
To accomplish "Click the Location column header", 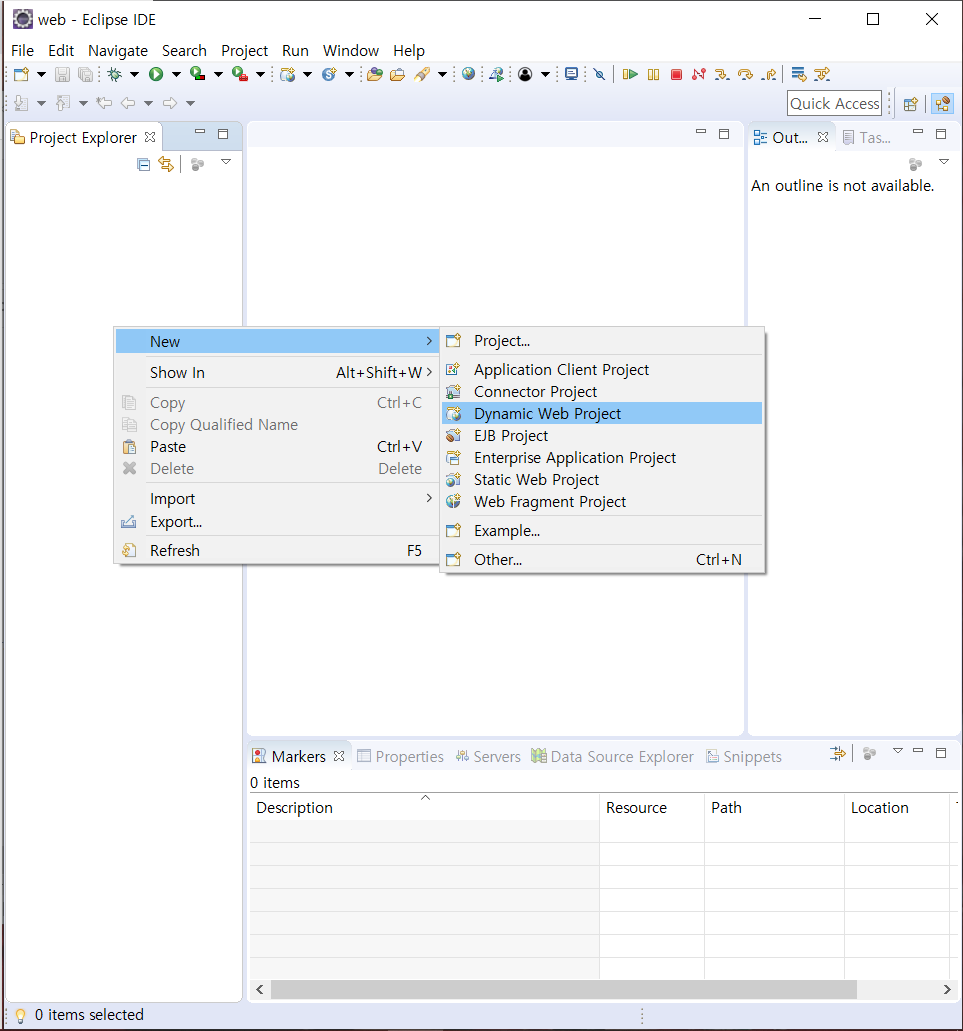I will tap(897, 807).
